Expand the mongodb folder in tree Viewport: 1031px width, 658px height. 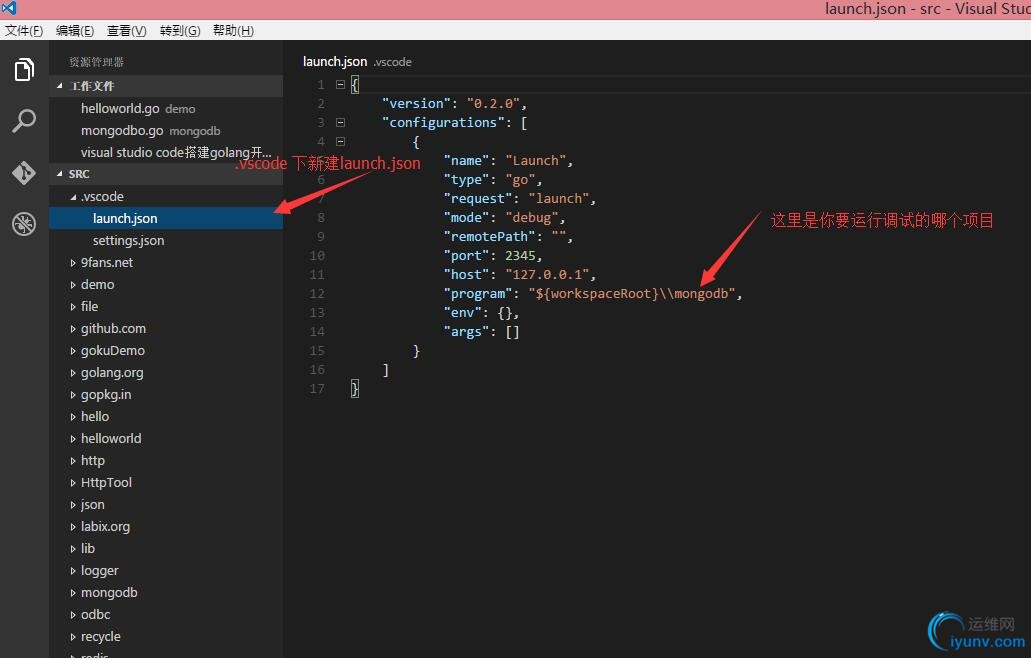[x=73, y=593]
